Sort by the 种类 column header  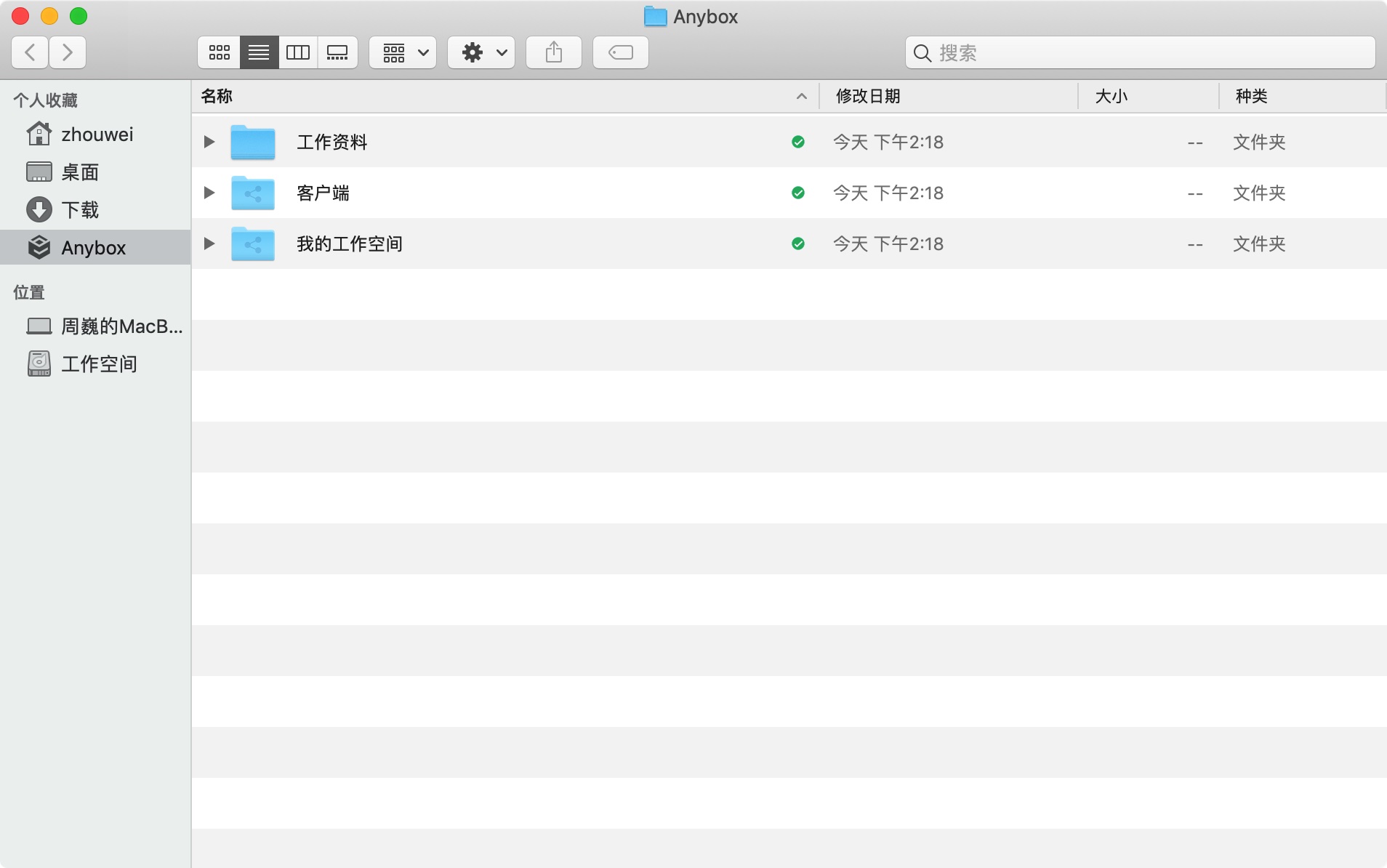[x=1303, y=96]
